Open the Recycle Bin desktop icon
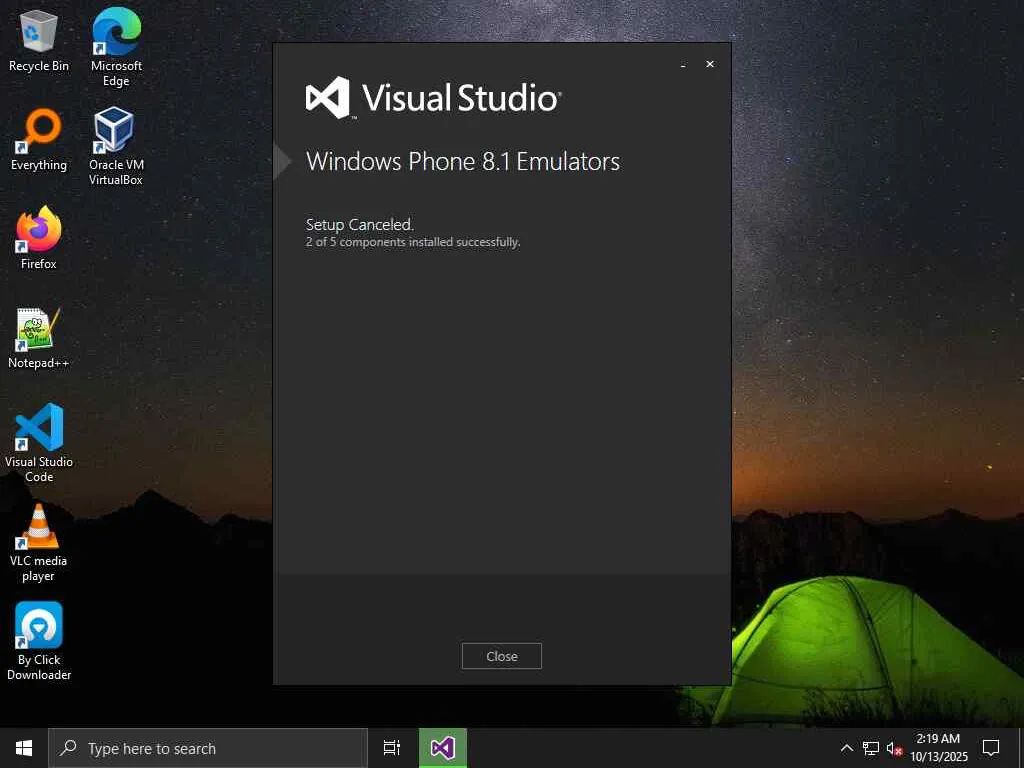1024x768 pixels. (x=39, y=42)
